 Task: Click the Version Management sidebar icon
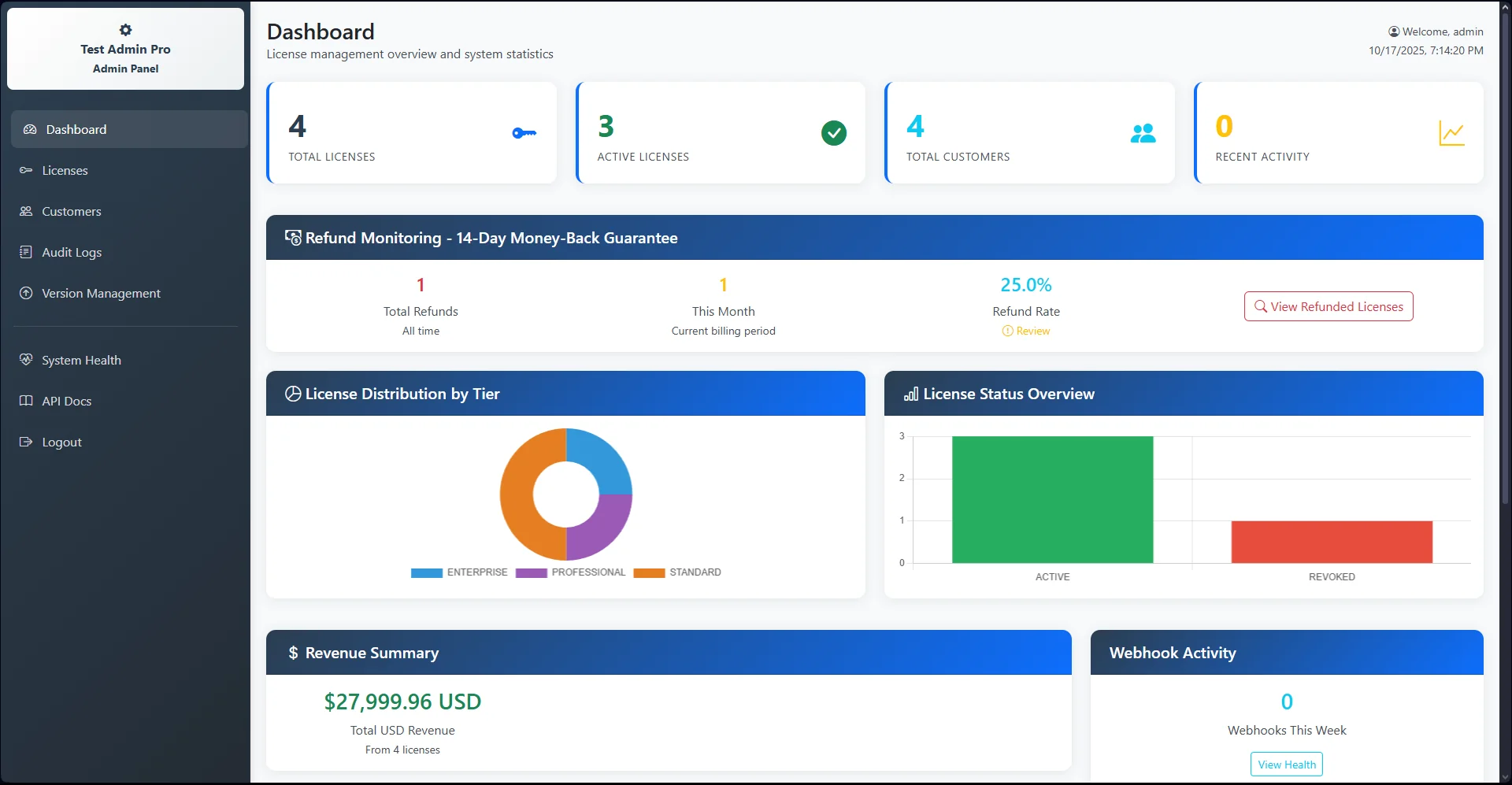coord(26,293)
